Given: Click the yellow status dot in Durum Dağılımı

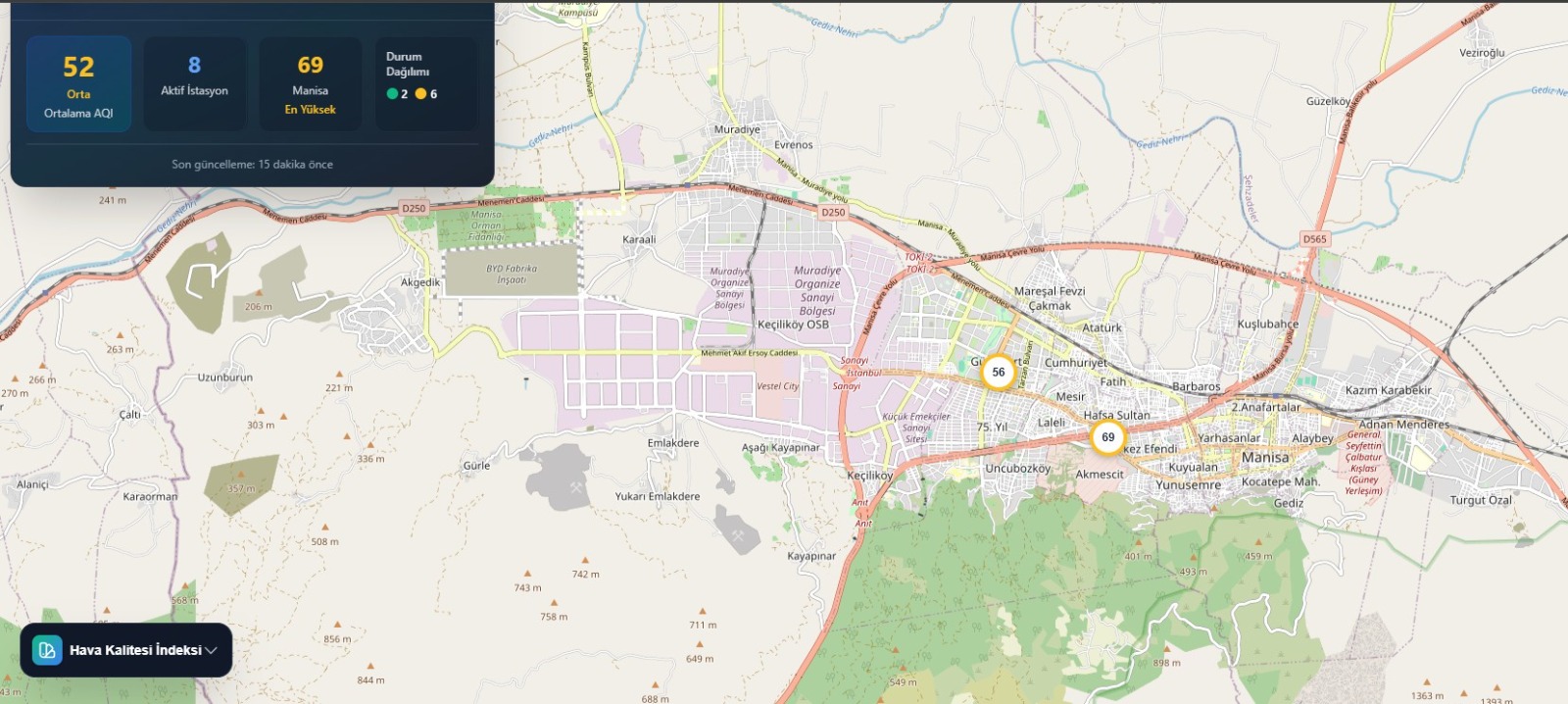Looking at the screenshot, I should pyautogui.click(x=420, y=94).
